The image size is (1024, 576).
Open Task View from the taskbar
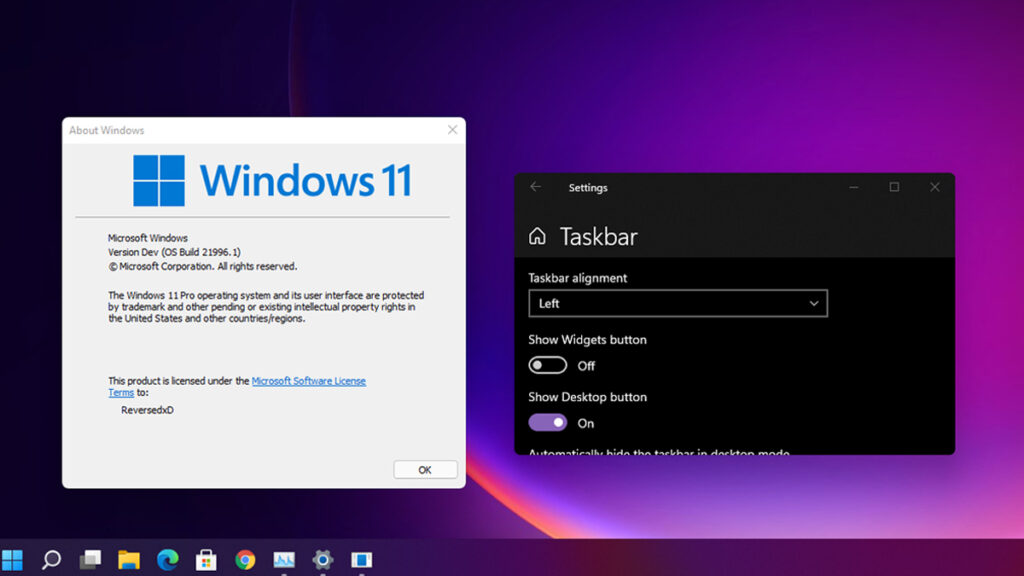[x=90, y=560]
